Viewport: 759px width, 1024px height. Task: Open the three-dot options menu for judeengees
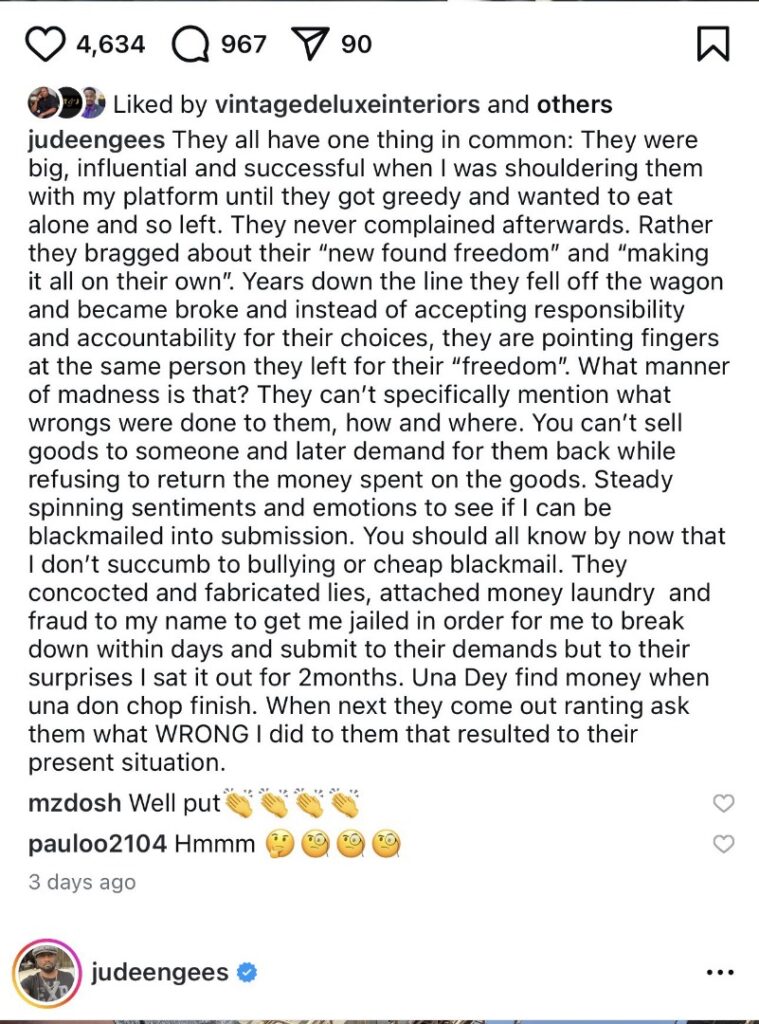(720, 972)
